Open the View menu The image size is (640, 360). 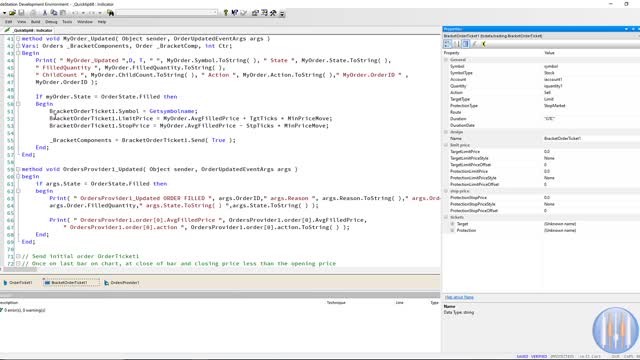click(x=22, y=22)
